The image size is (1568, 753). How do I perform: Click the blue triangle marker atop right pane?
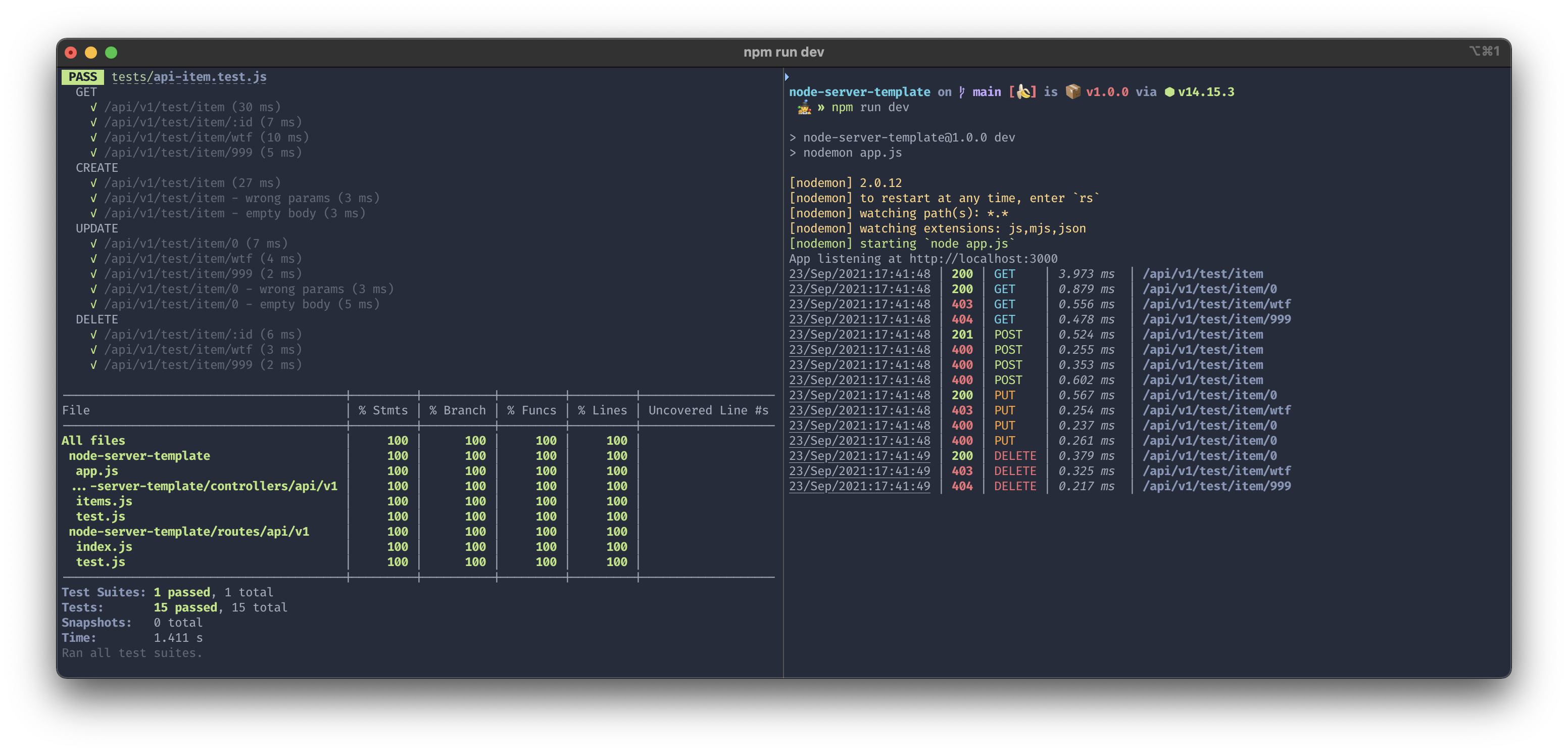787,77
